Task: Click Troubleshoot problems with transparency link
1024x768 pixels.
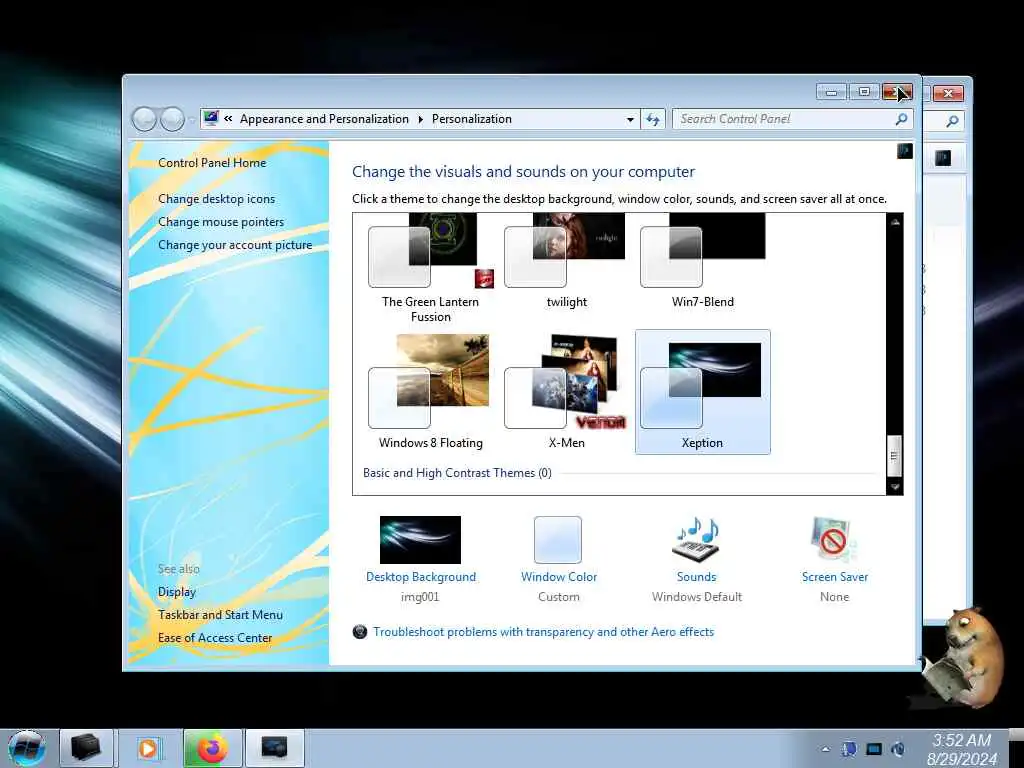Action: point(543,632)
